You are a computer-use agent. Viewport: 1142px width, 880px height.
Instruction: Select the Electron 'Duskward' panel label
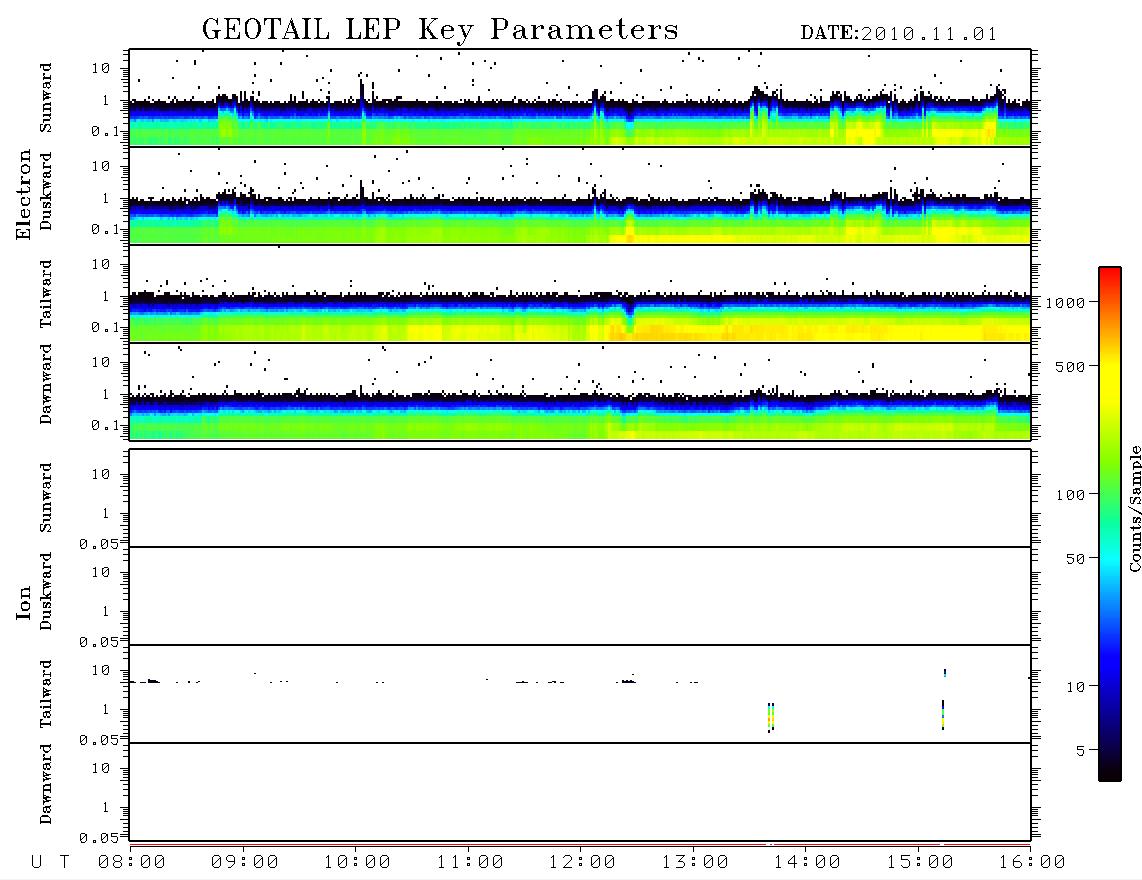coord(46,192)
